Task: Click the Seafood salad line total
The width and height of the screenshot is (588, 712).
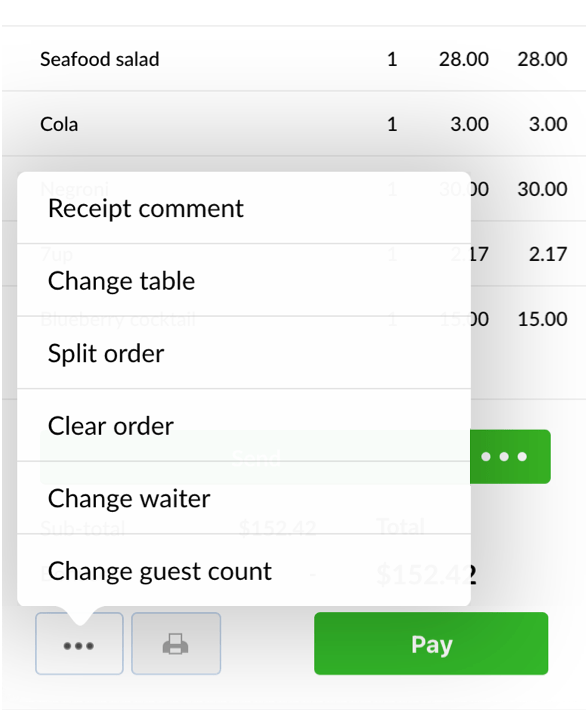Action: pyautogui.click(x=542, y=59)
